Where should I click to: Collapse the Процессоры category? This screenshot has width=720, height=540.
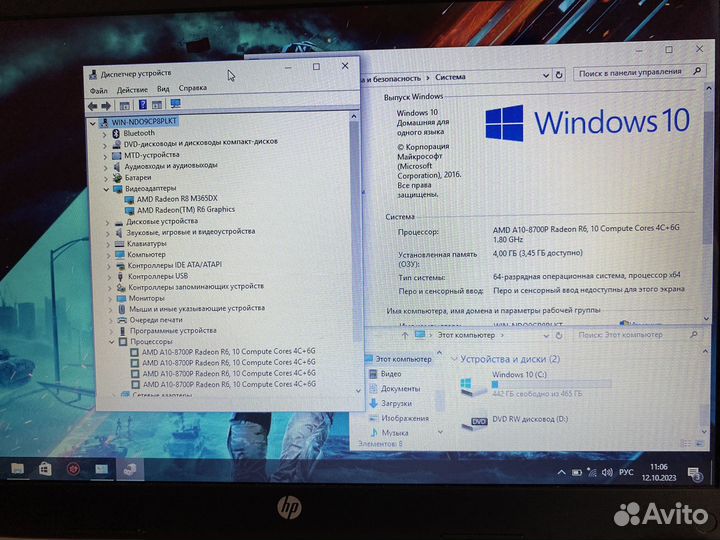(112, 342)
